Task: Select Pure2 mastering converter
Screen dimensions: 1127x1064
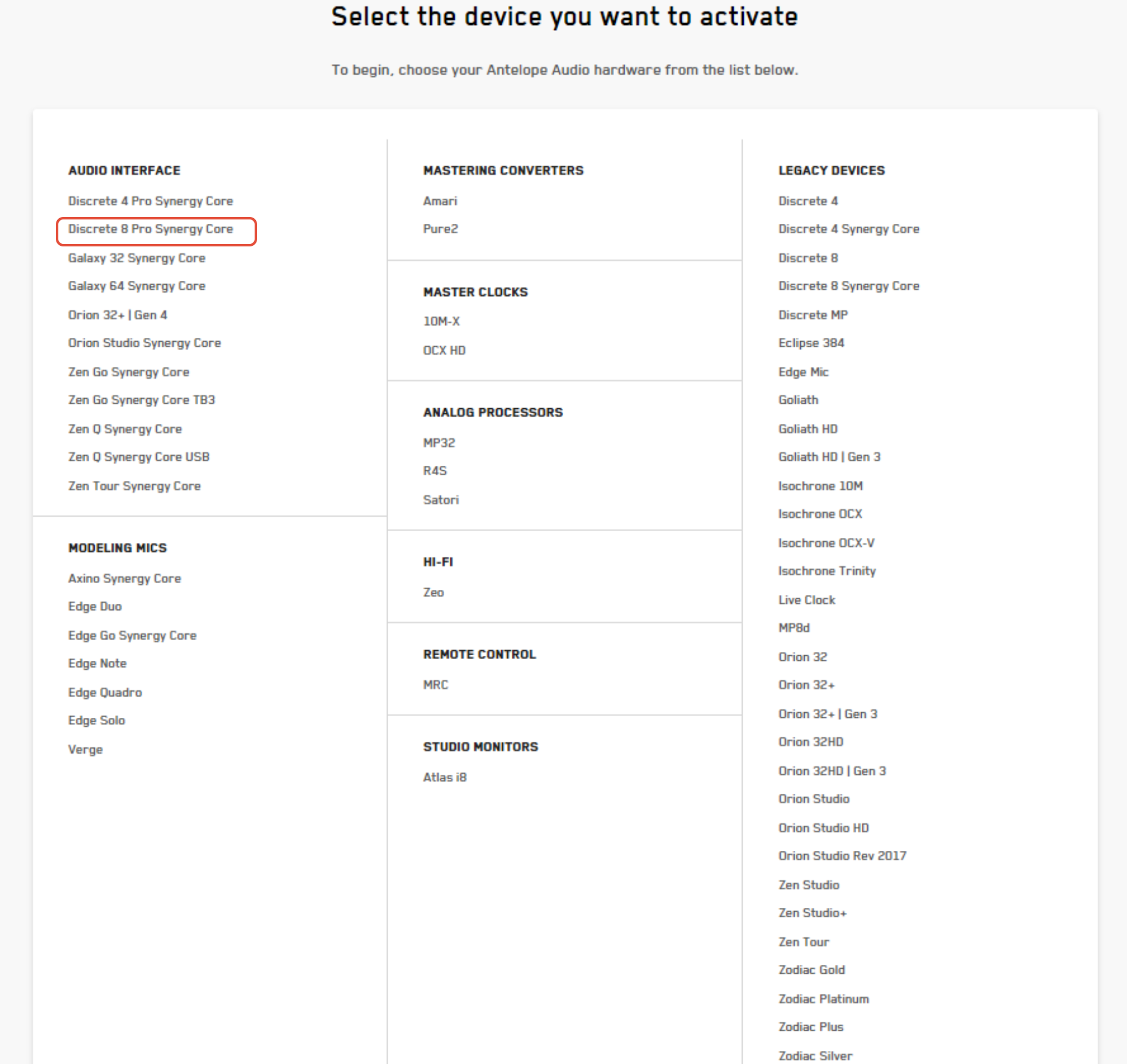Action: click(441, 229)
